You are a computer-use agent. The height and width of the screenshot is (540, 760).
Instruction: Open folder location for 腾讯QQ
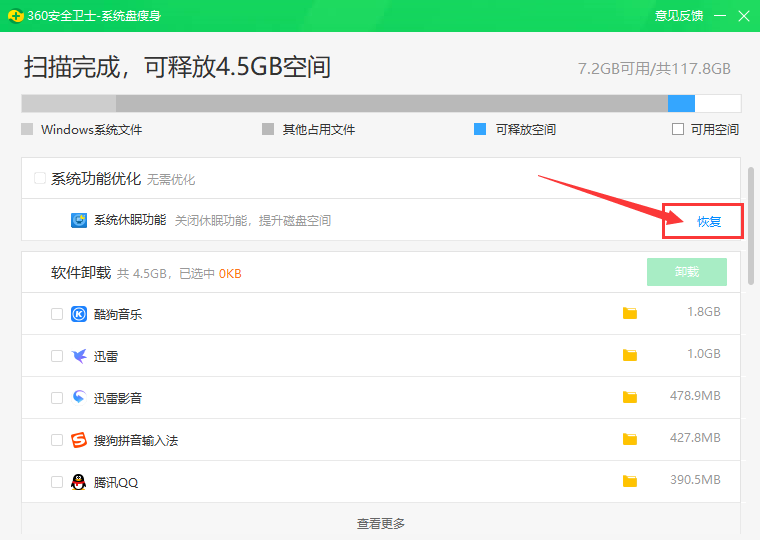(630, 481)
